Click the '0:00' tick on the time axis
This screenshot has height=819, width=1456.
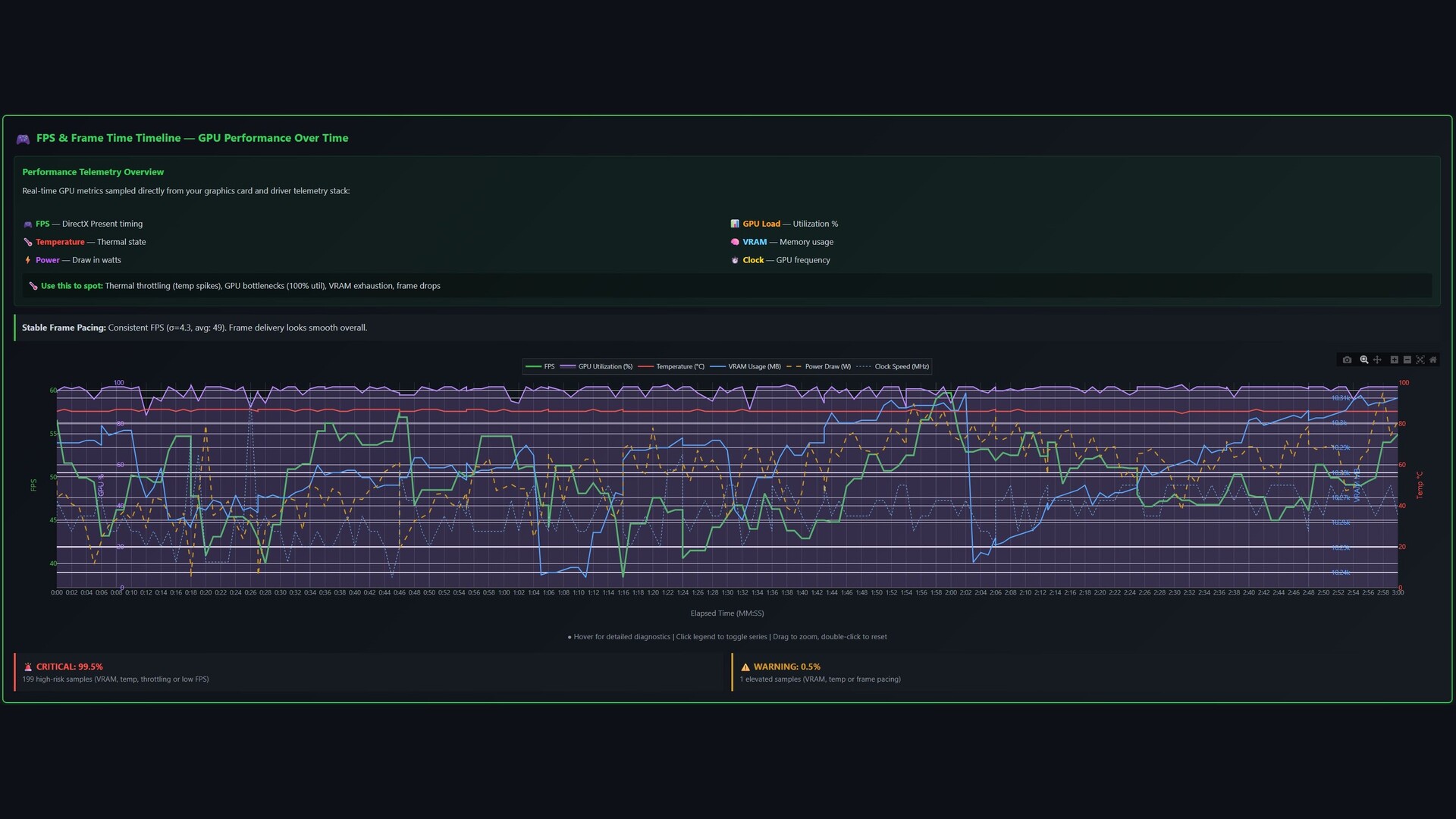coord(57,593)
